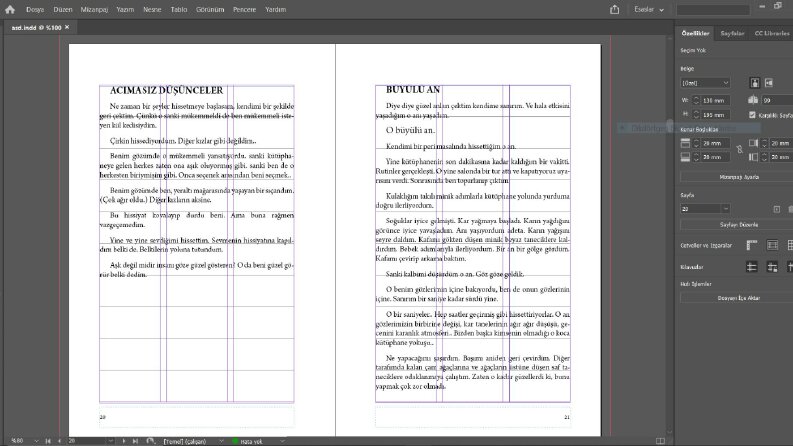793x446 pixels.
Task: Expand the page number 20 dropdown in Sayfa
Action: 726,208
